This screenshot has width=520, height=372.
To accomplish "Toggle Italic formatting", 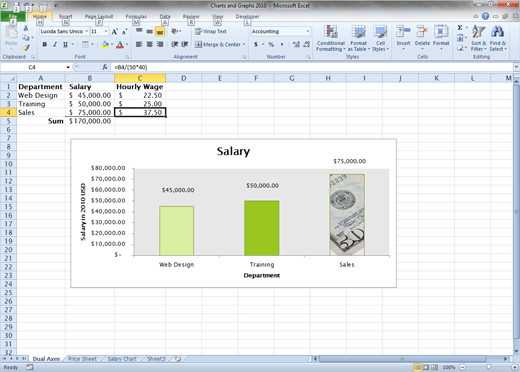I will click(55, 44).
